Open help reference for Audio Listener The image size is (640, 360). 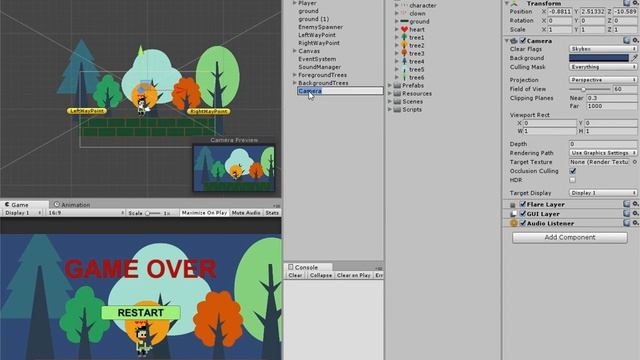click(x=627, y=223)
